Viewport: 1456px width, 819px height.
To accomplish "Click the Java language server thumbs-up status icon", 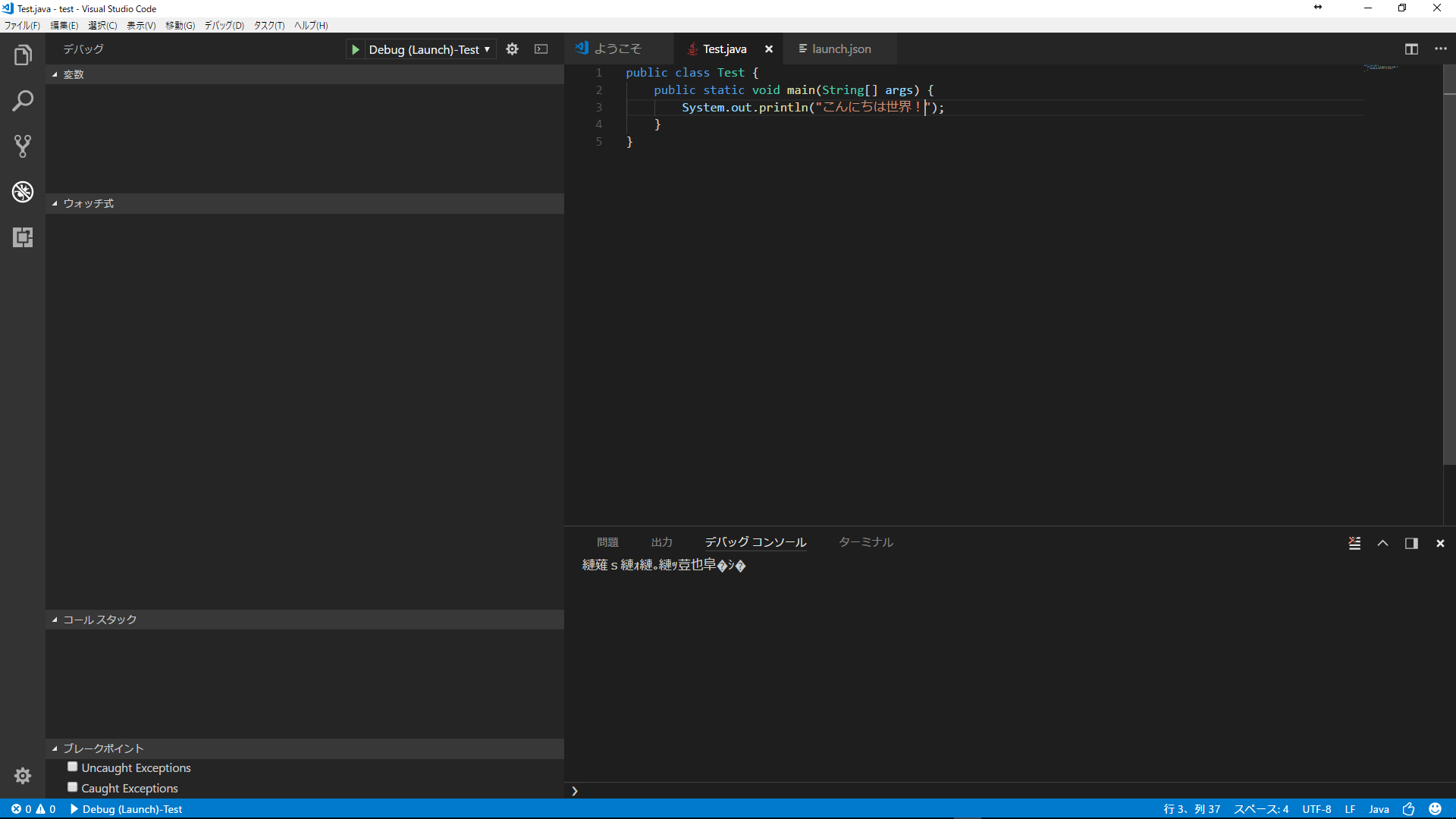I will click(1409, 809).
